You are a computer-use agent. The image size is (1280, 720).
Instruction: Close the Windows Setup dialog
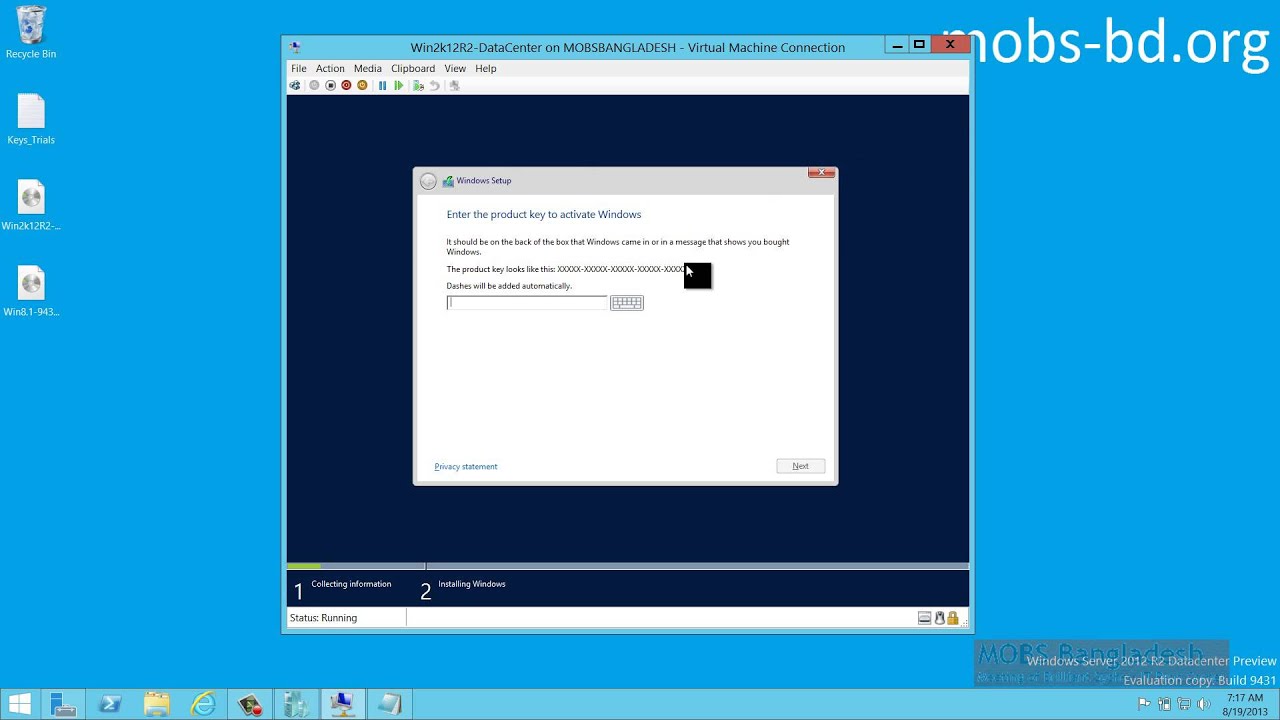point(821,173)
